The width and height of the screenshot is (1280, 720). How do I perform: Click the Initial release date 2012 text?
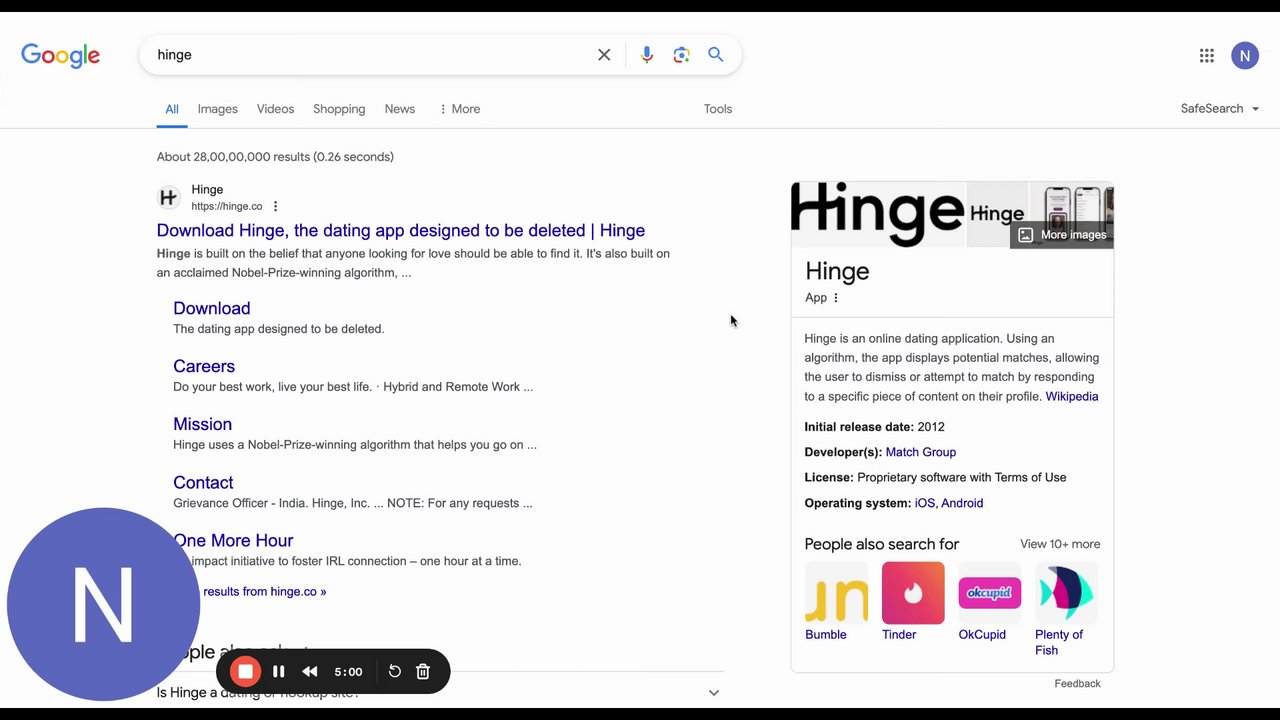pos(875,427)
